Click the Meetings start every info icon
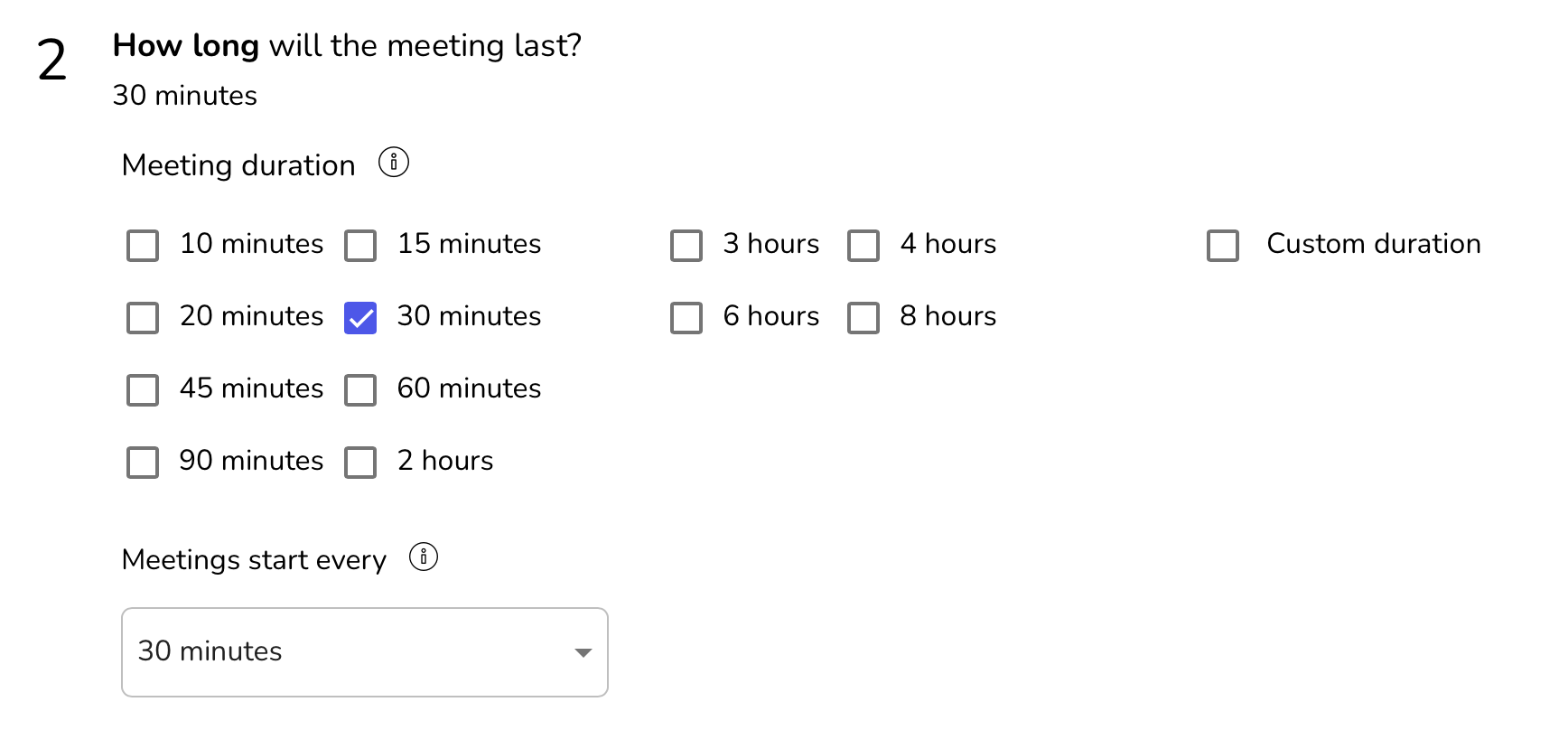Viewport: 1568px width, 730px height. coord(424,557)
